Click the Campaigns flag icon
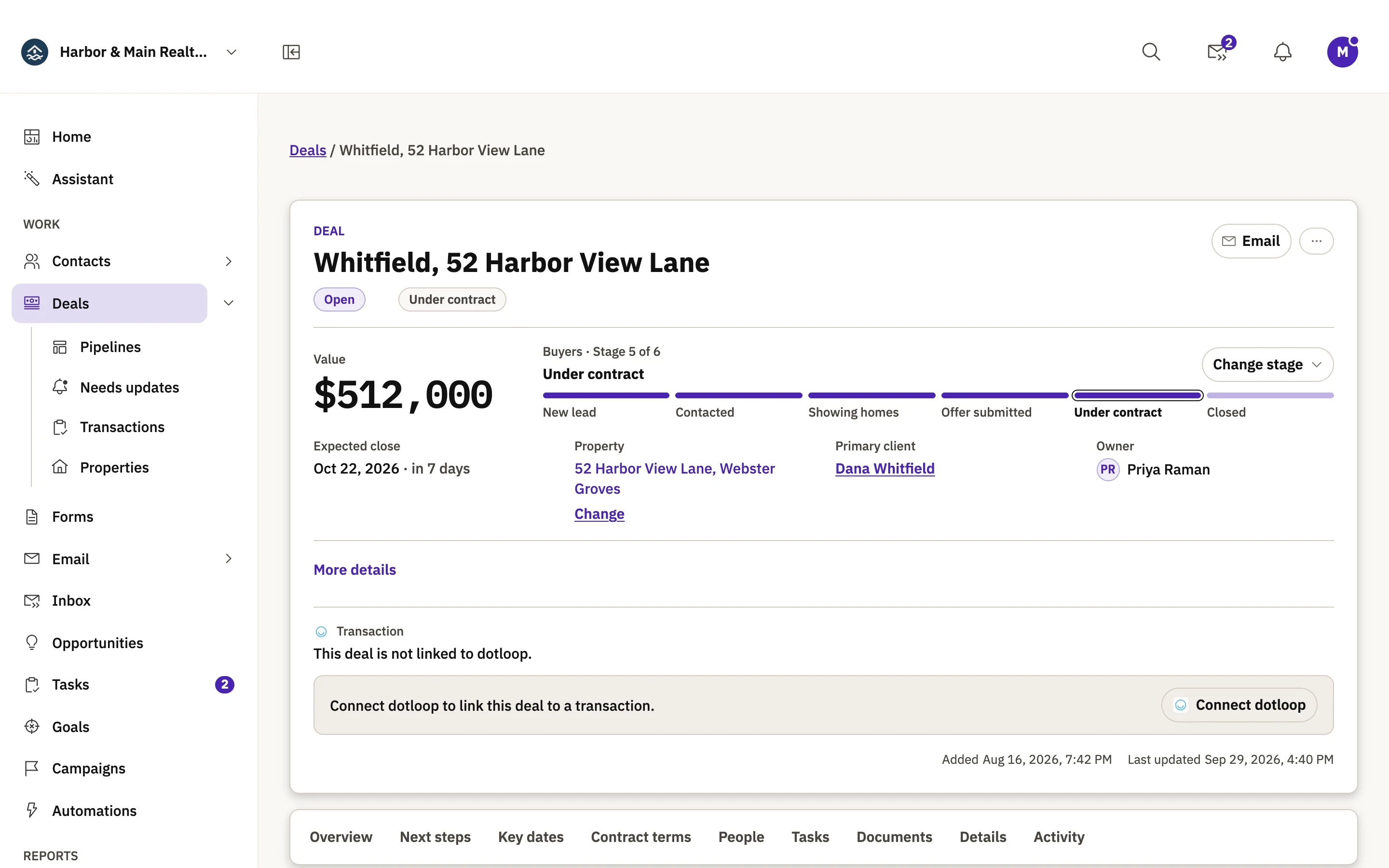1389x868 pixels. pos(31,768)
